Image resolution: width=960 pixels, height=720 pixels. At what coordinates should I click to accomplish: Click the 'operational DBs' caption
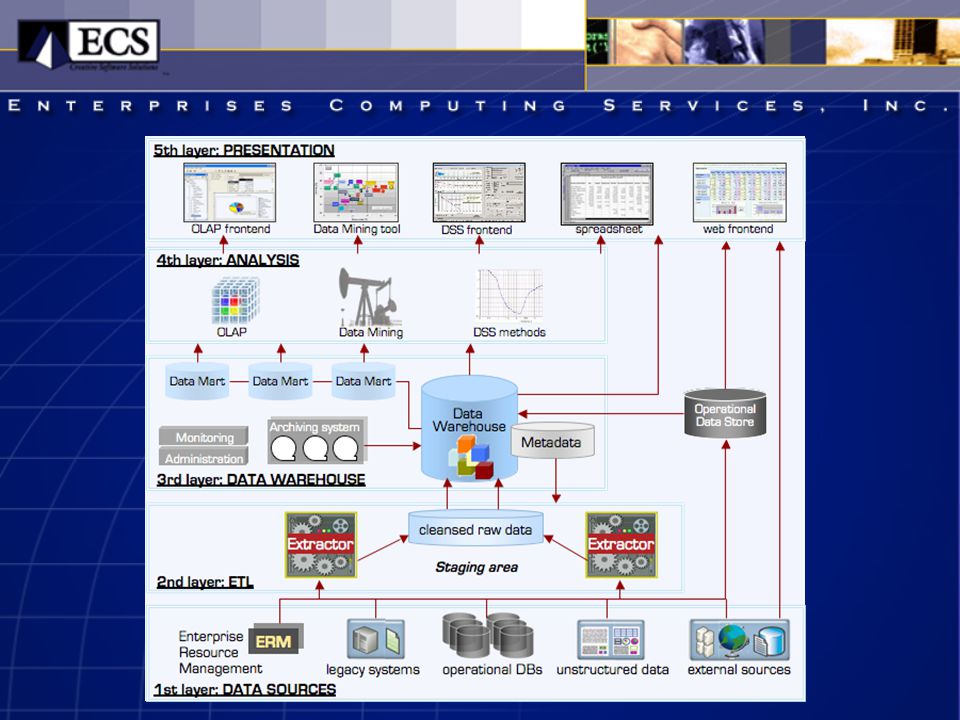click(x=492, y=670)
